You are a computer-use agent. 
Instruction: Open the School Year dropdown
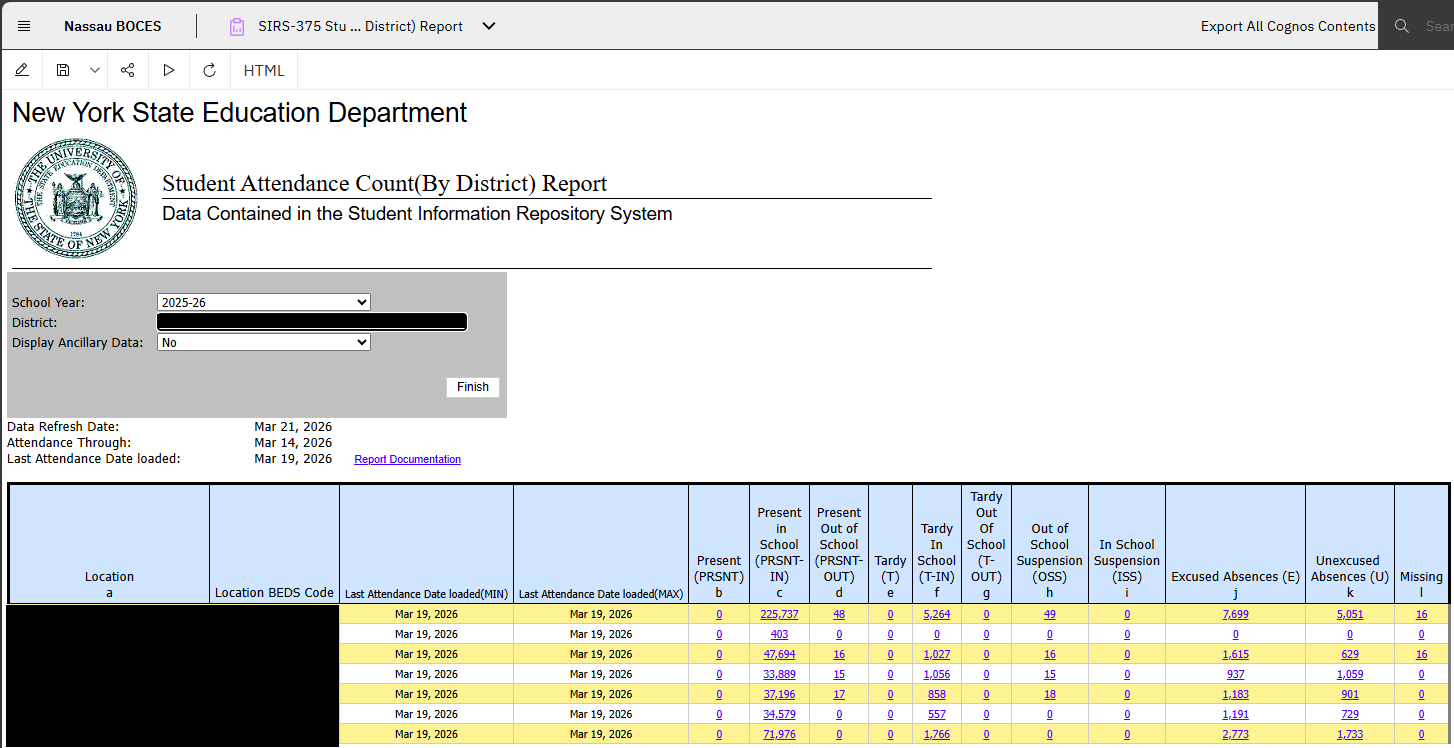point(264,302)
